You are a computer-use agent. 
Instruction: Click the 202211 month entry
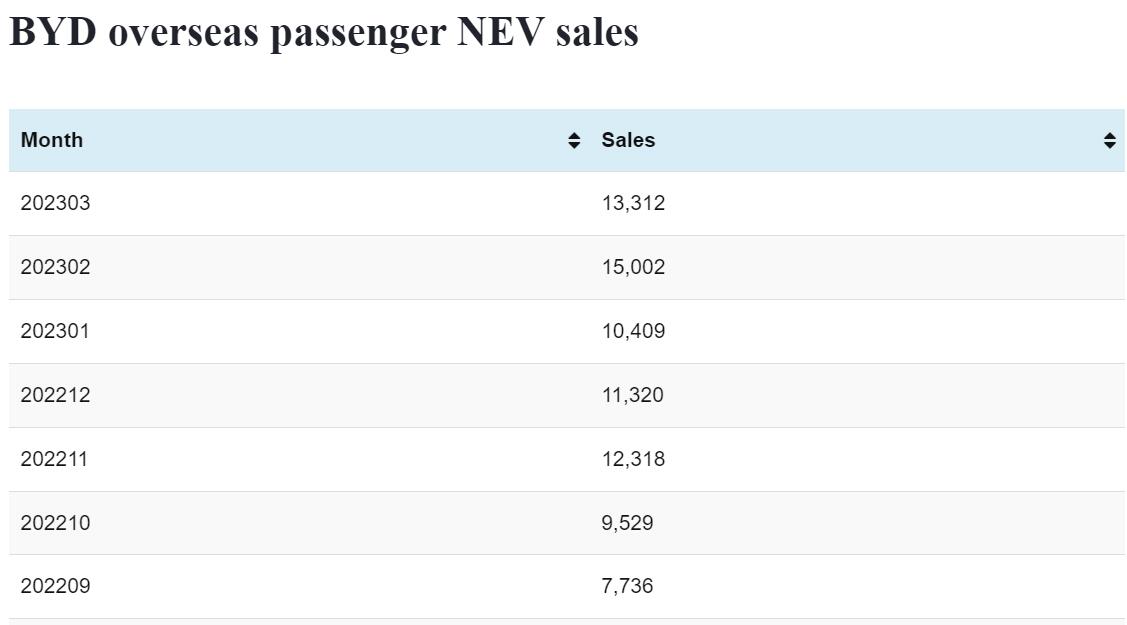coord(54,459)
